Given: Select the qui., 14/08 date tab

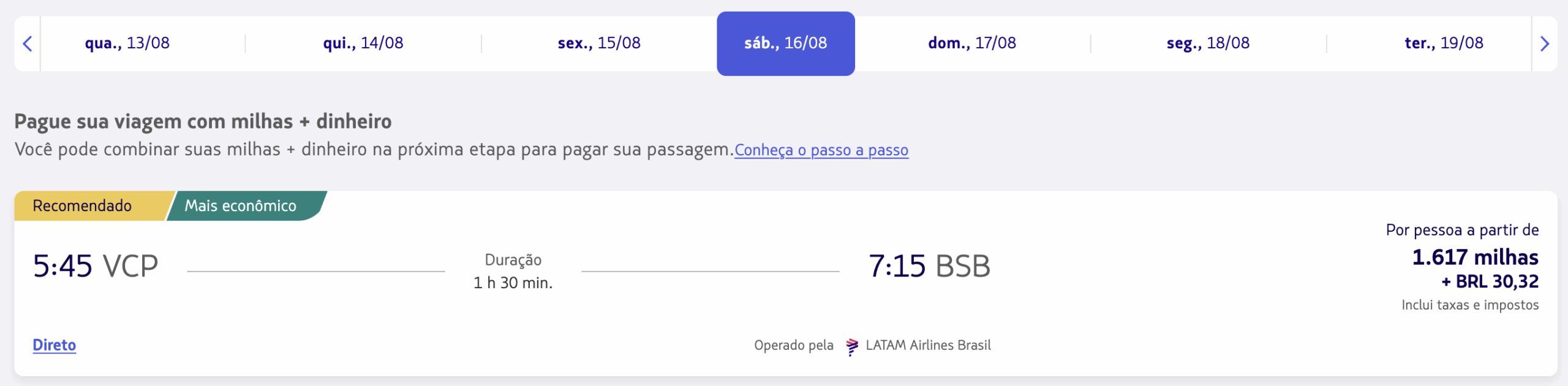Looking at the screenshot, I should coord(363,43).
